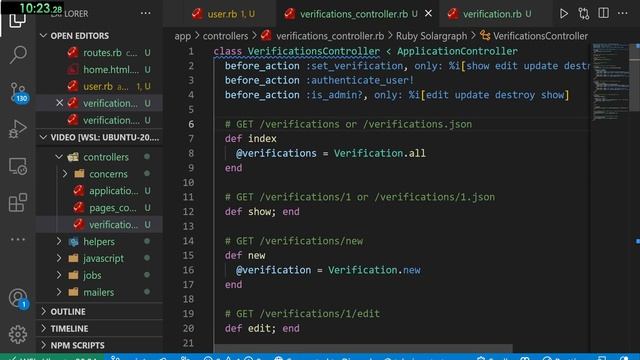This screenshot has height=360, width=640.
Task: Click 'Verification.all' on line 8
Action: pyautogui.click(x=380, y=153)
